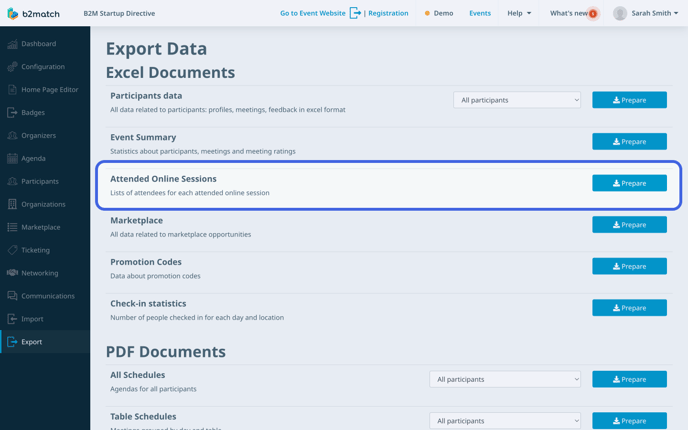Click the Check-in statistics heading
688x430 pixels.
click(x=148, y=304)
